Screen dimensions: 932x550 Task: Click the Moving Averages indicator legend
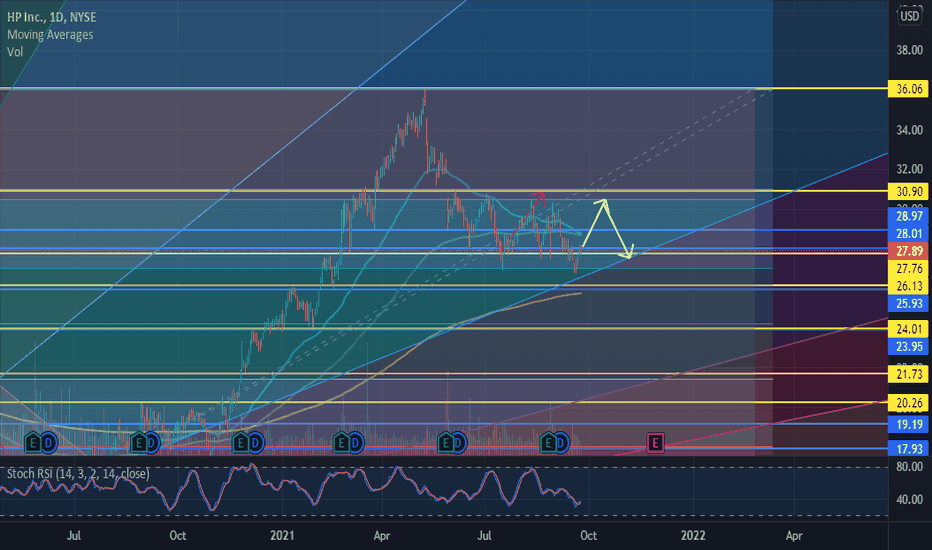(50, 34)
